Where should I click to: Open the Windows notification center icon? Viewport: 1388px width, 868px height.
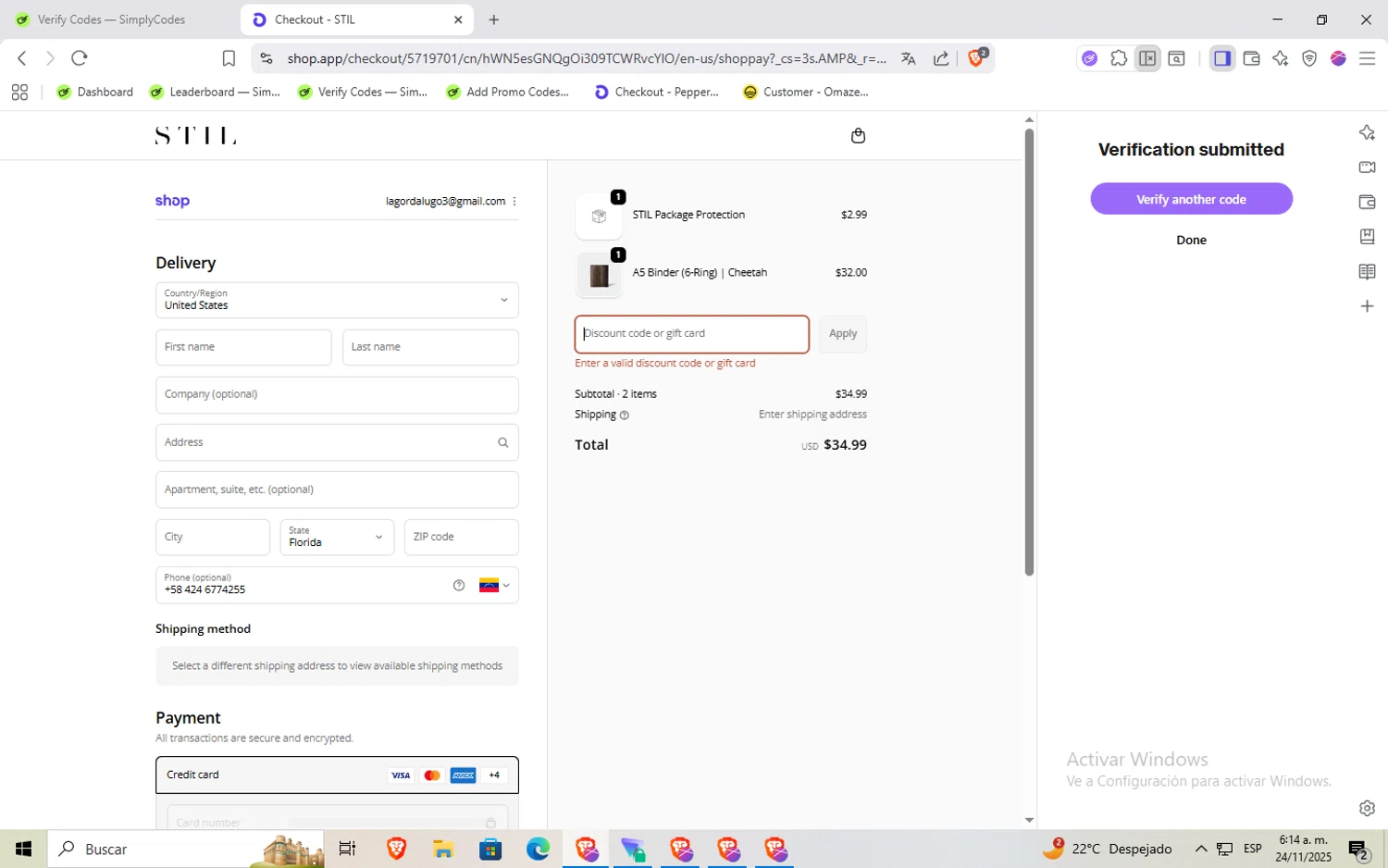click(1359, 849)
